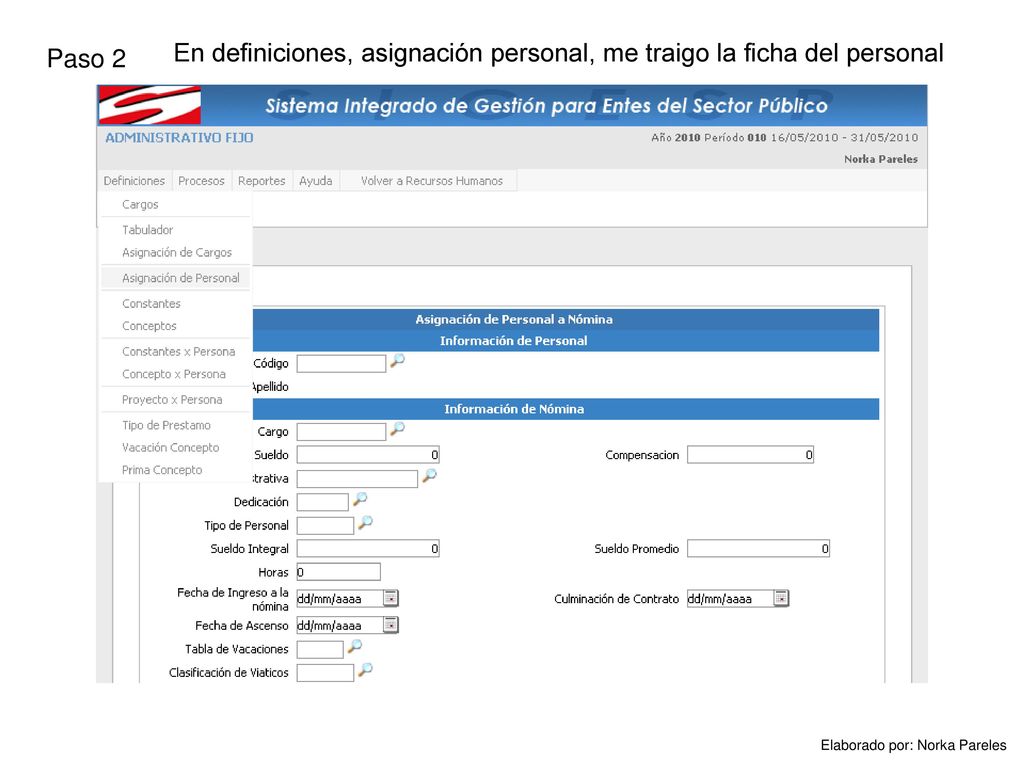Click the search magnifier next to Cargo
The width and height of the screenshot is (1024, 768).
(397, 429)
